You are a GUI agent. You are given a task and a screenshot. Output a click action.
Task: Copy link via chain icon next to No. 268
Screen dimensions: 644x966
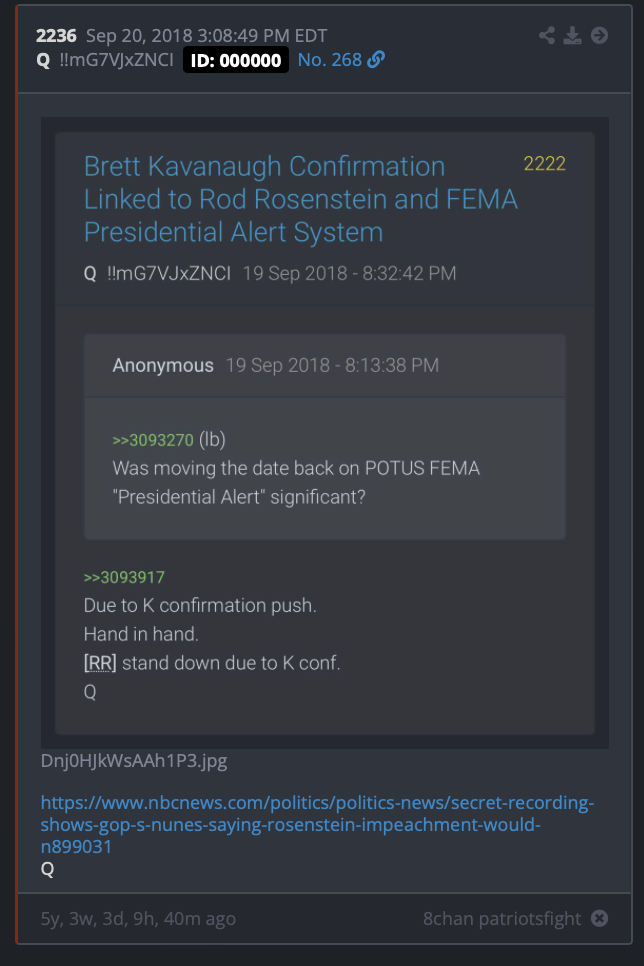(x=376, y=60)
